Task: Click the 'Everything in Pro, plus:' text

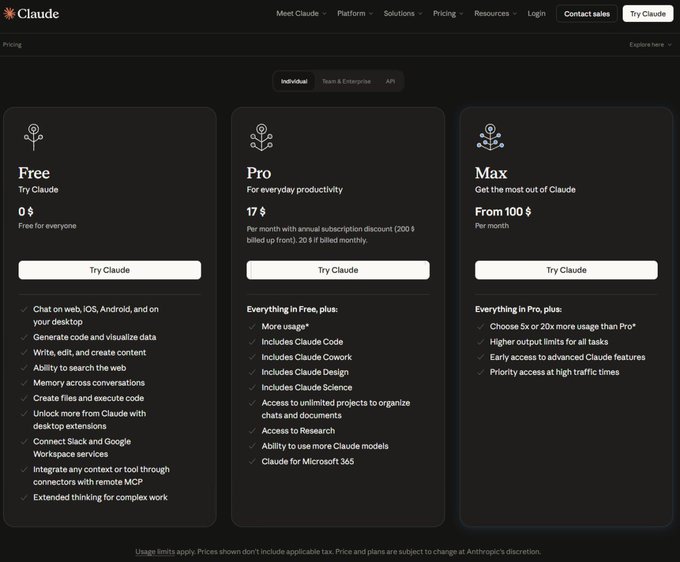Action: coord(518,309)
